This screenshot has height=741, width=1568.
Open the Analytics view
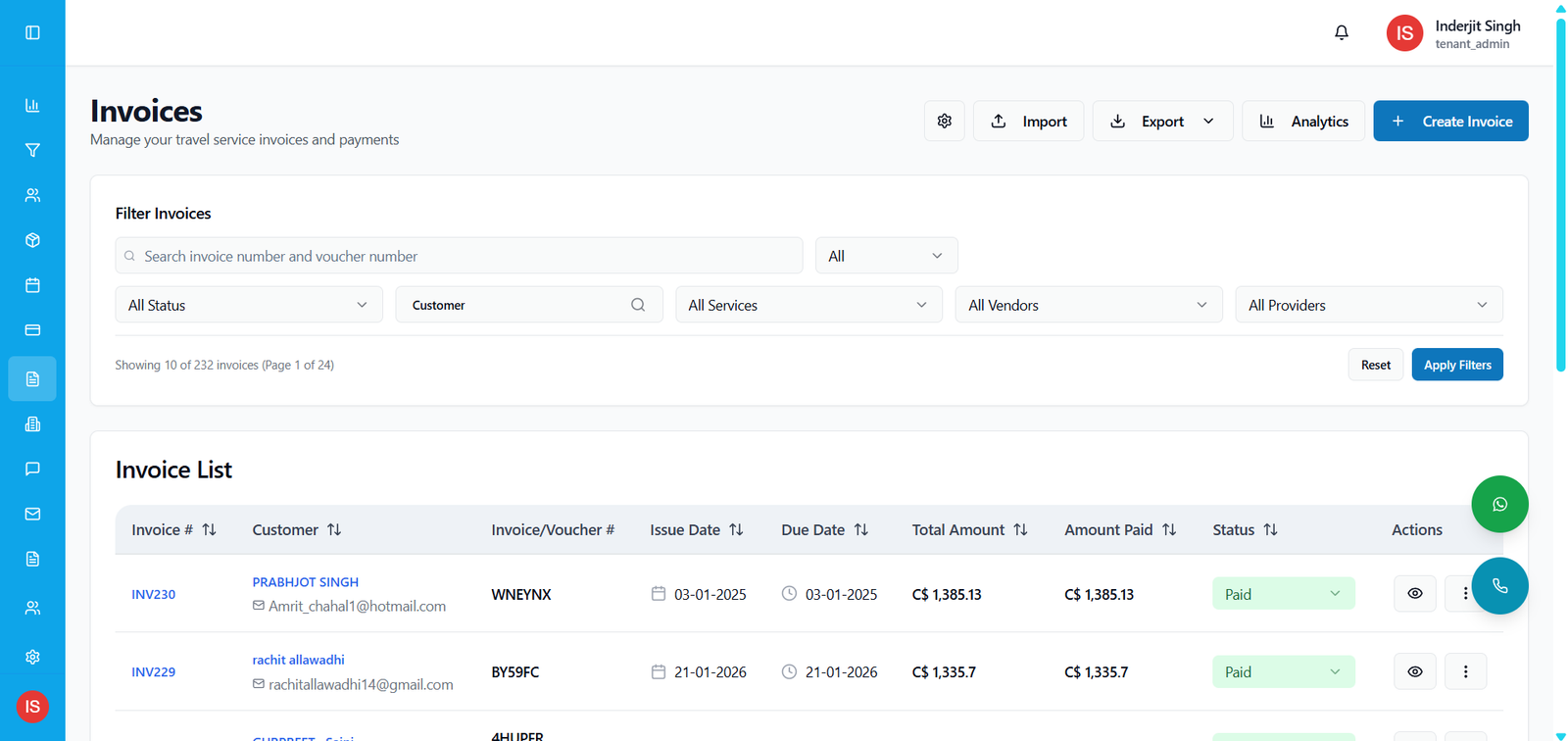coord(1302,121)
